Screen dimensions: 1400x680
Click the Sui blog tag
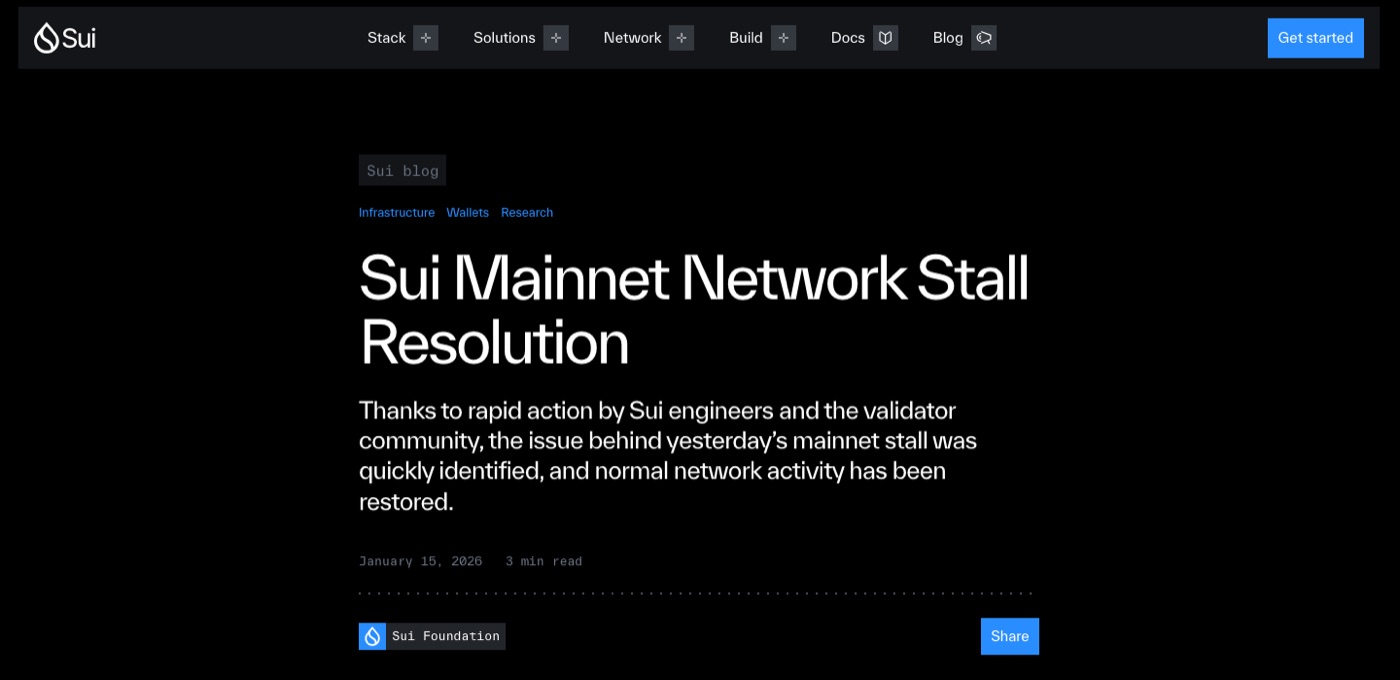(402, 170)
